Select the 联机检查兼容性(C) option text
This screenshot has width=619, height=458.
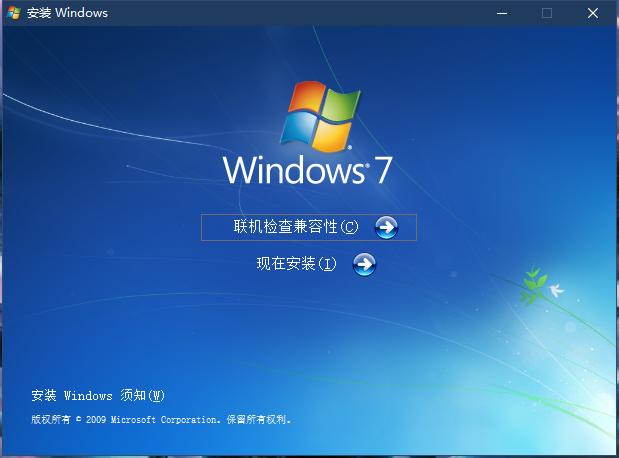point(296,227)
